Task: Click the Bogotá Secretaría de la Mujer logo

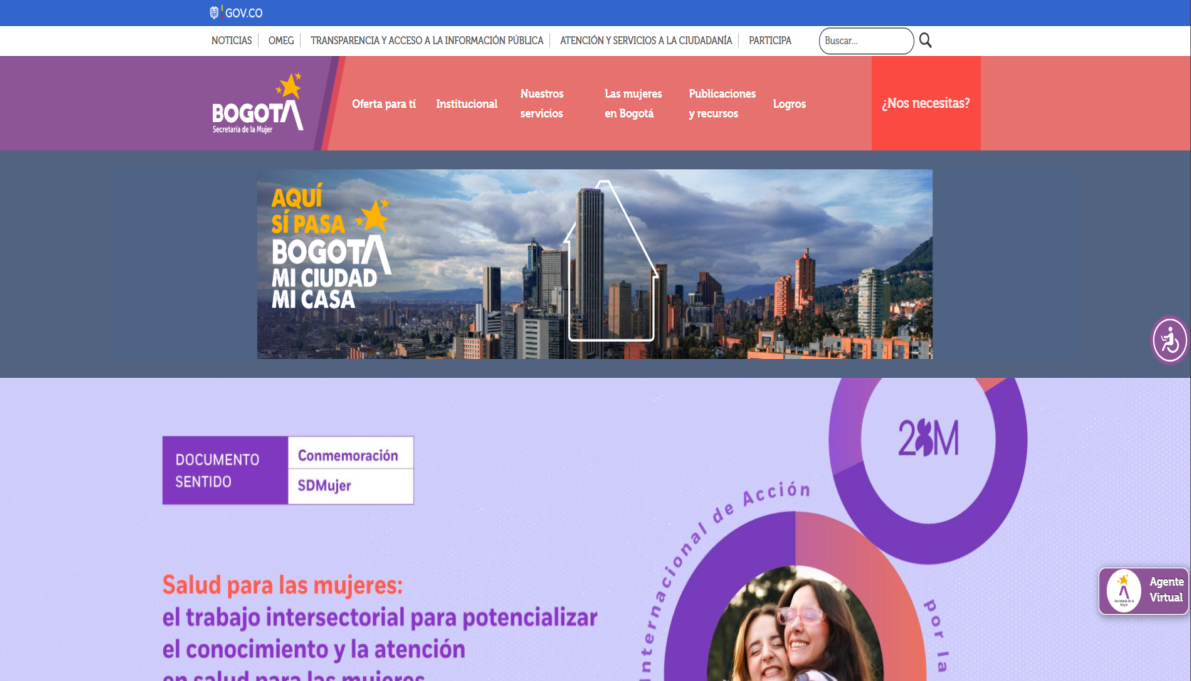Action: (257, 103)
